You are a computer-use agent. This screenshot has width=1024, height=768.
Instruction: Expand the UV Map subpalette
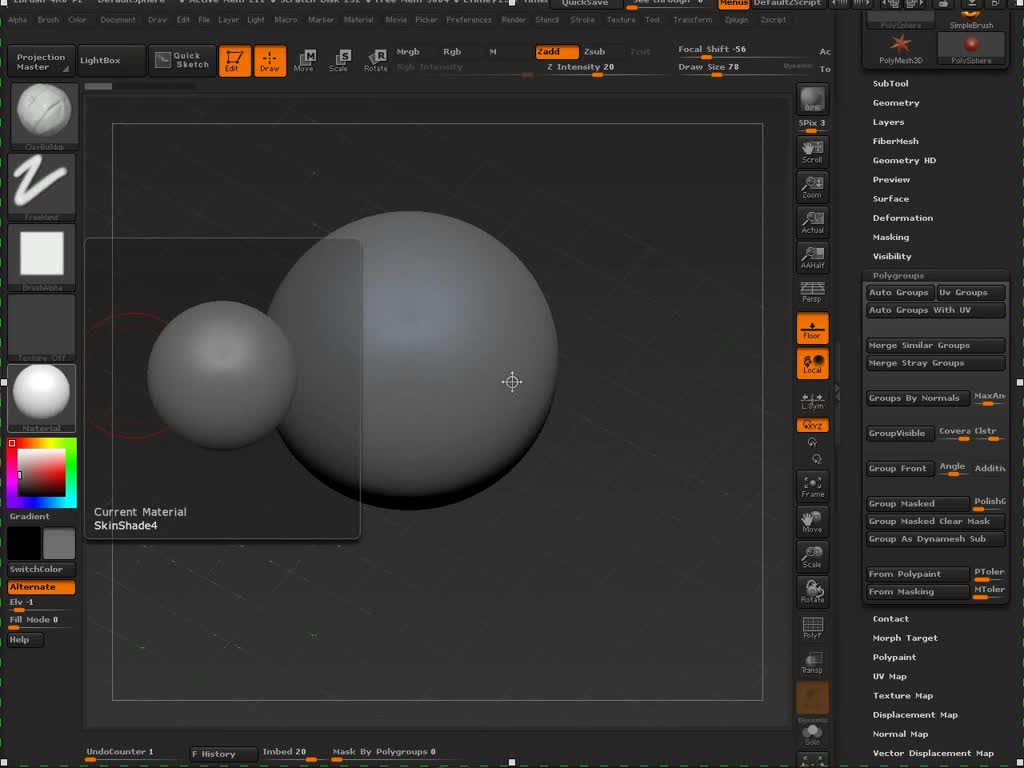pos(889,677)
